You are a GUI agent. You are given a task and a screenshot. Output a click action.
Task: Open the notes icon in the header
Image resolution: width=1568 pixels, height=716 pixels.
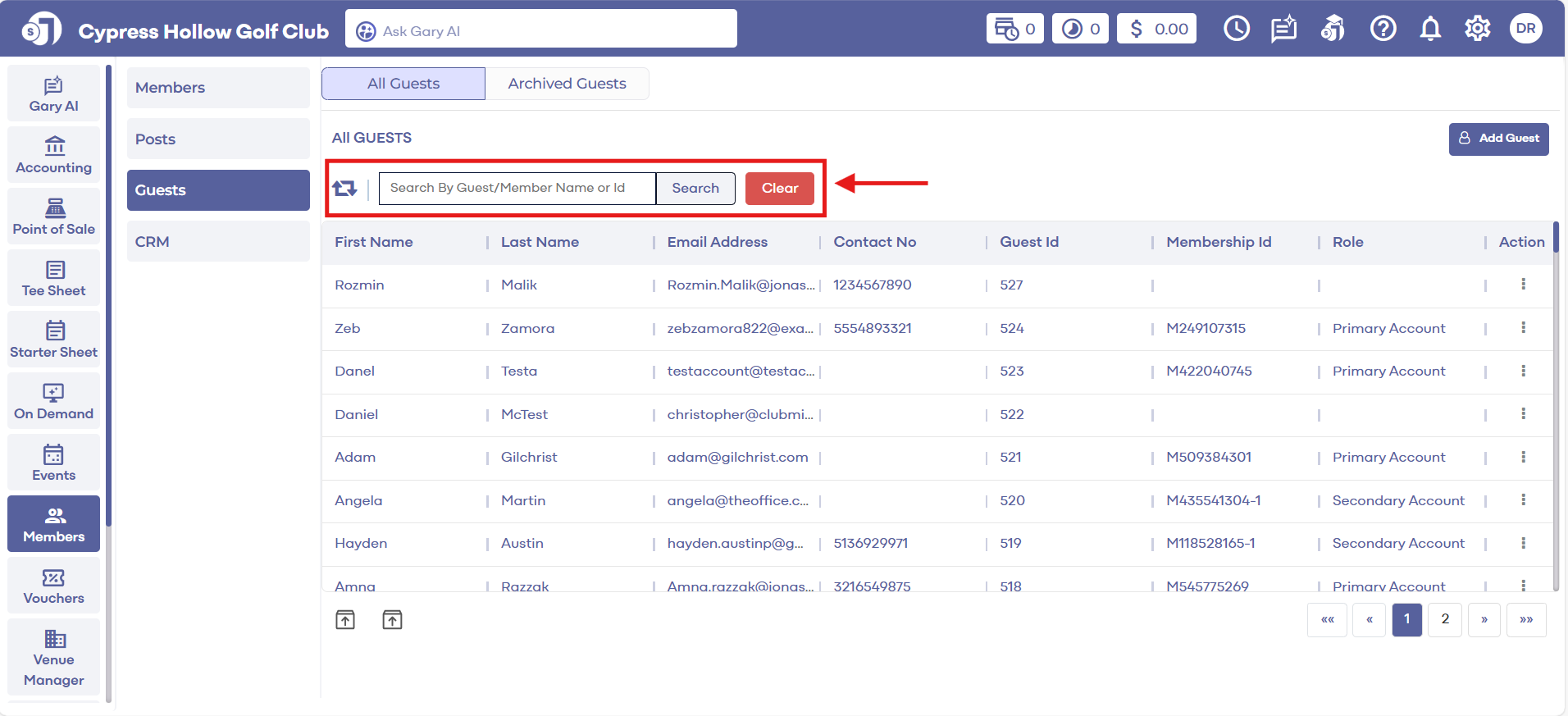coord(1283,30)
